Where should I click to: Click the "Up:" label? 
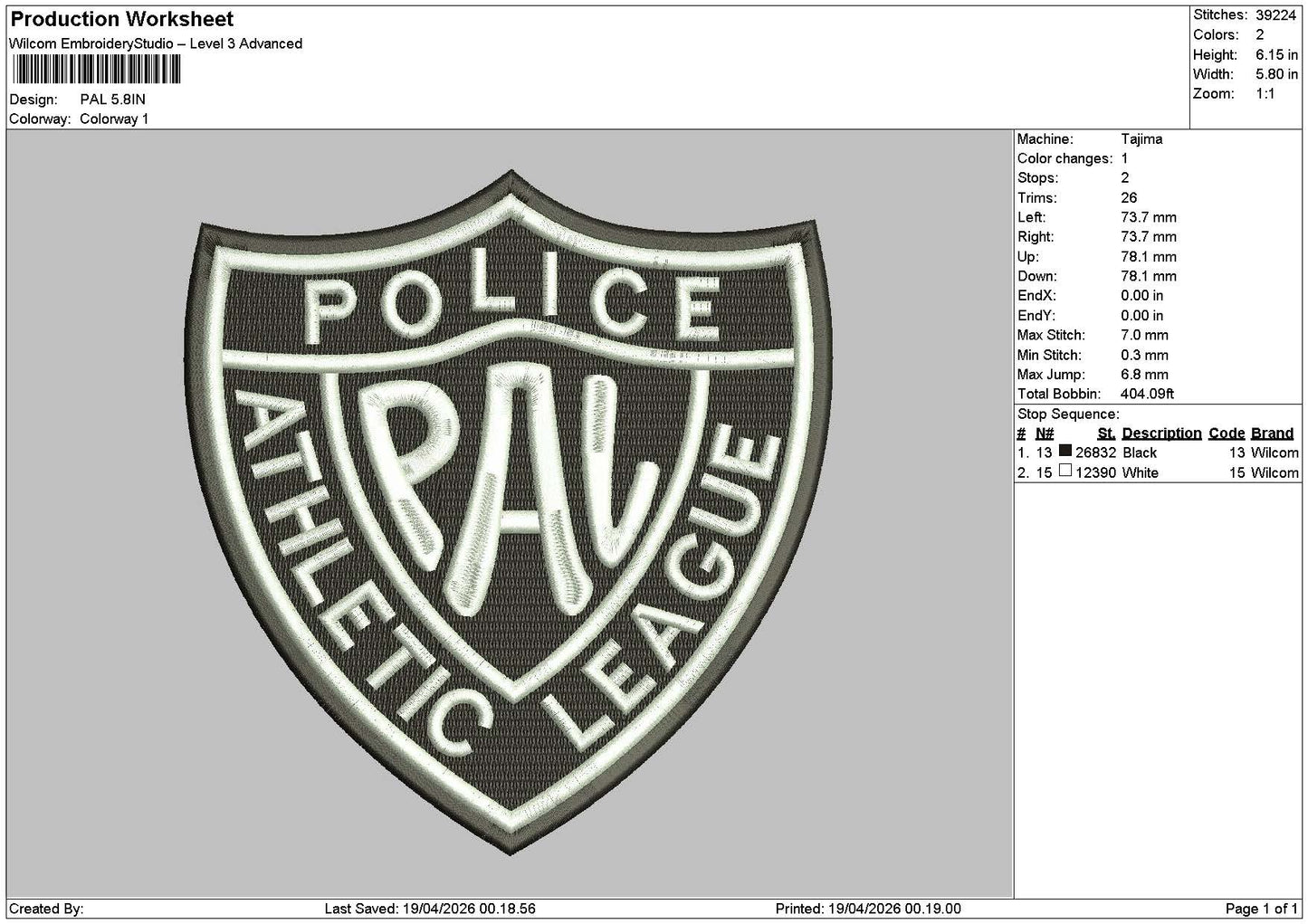1027,257
